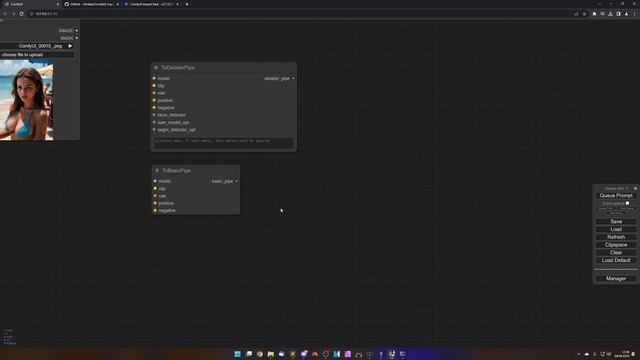
Task: Select the ToDetailerPipe node title
Action: [x=178, y=67]
